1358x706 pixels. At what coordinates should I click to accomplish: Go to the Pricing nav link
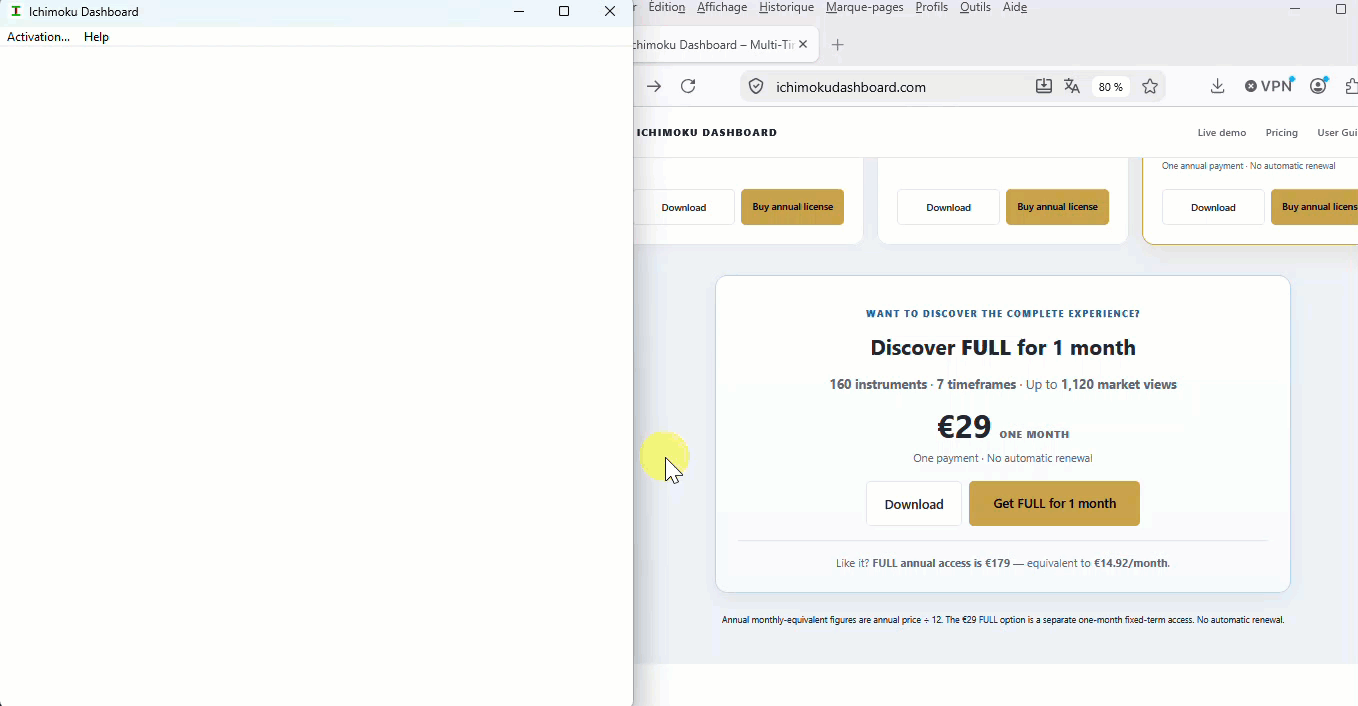pyautogui.click(x=1281, y=133)
